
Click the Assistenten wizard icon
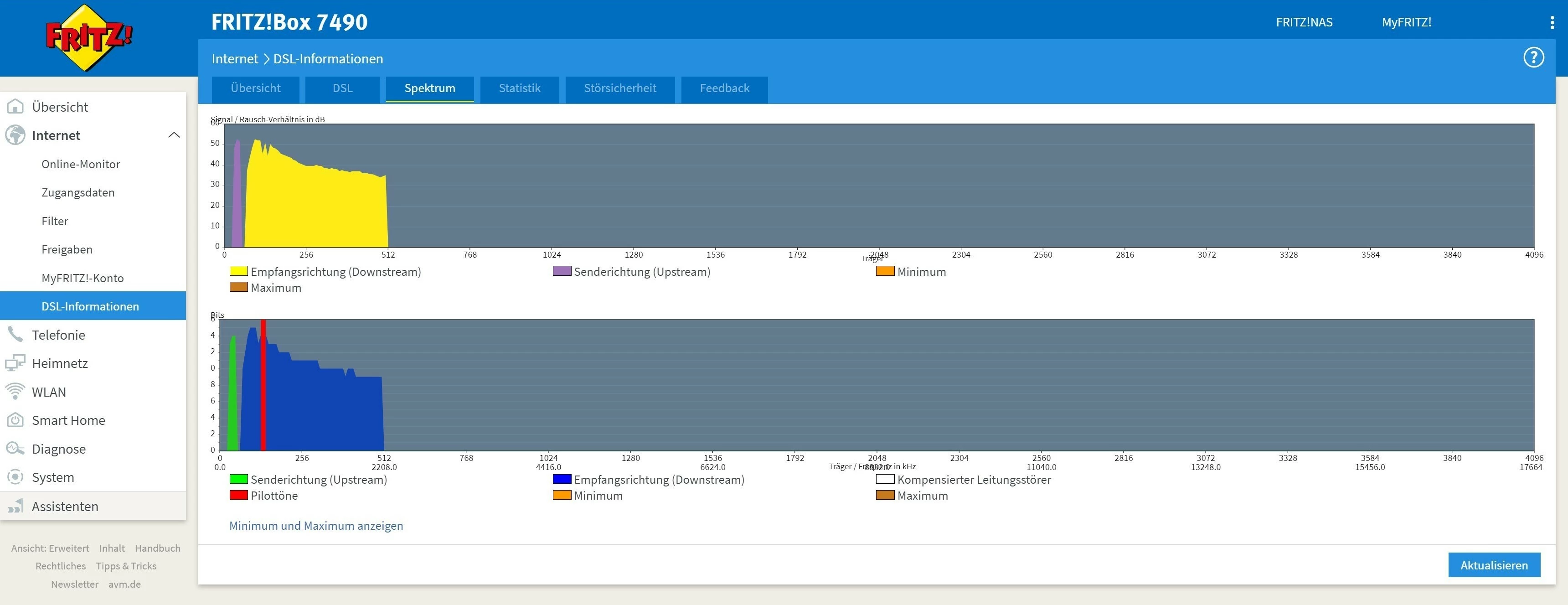15,506
